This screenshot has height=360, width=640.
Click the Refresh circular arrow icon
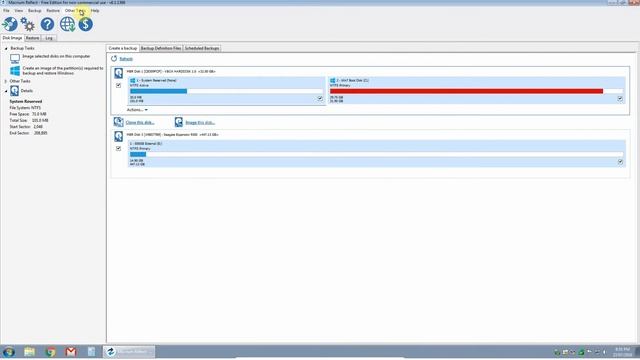(114, 59)
